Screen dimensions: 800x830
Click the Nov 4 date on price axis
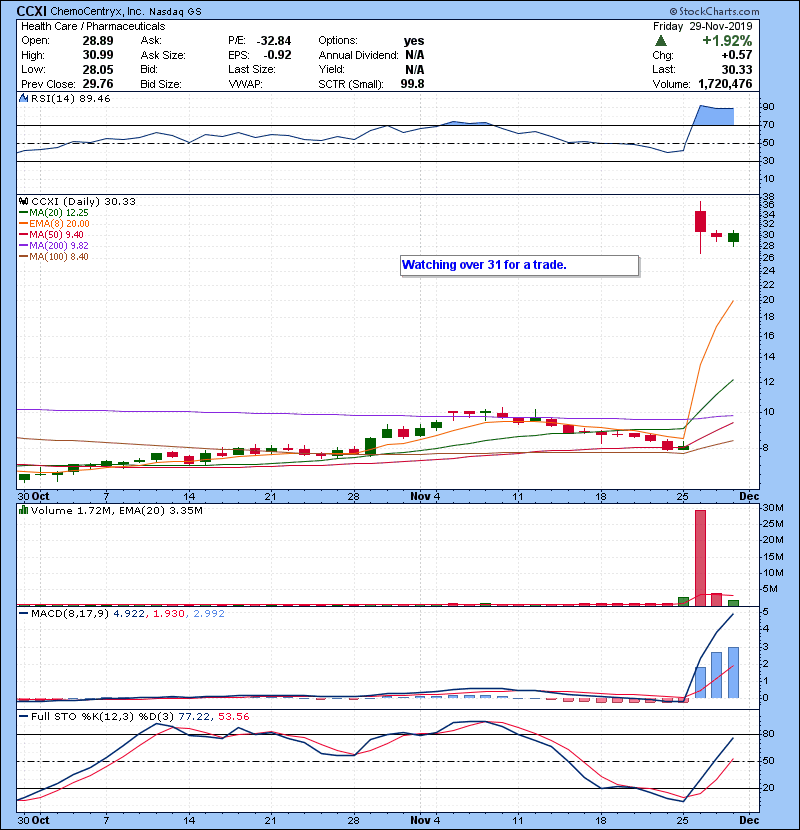[x=425, y=497]
